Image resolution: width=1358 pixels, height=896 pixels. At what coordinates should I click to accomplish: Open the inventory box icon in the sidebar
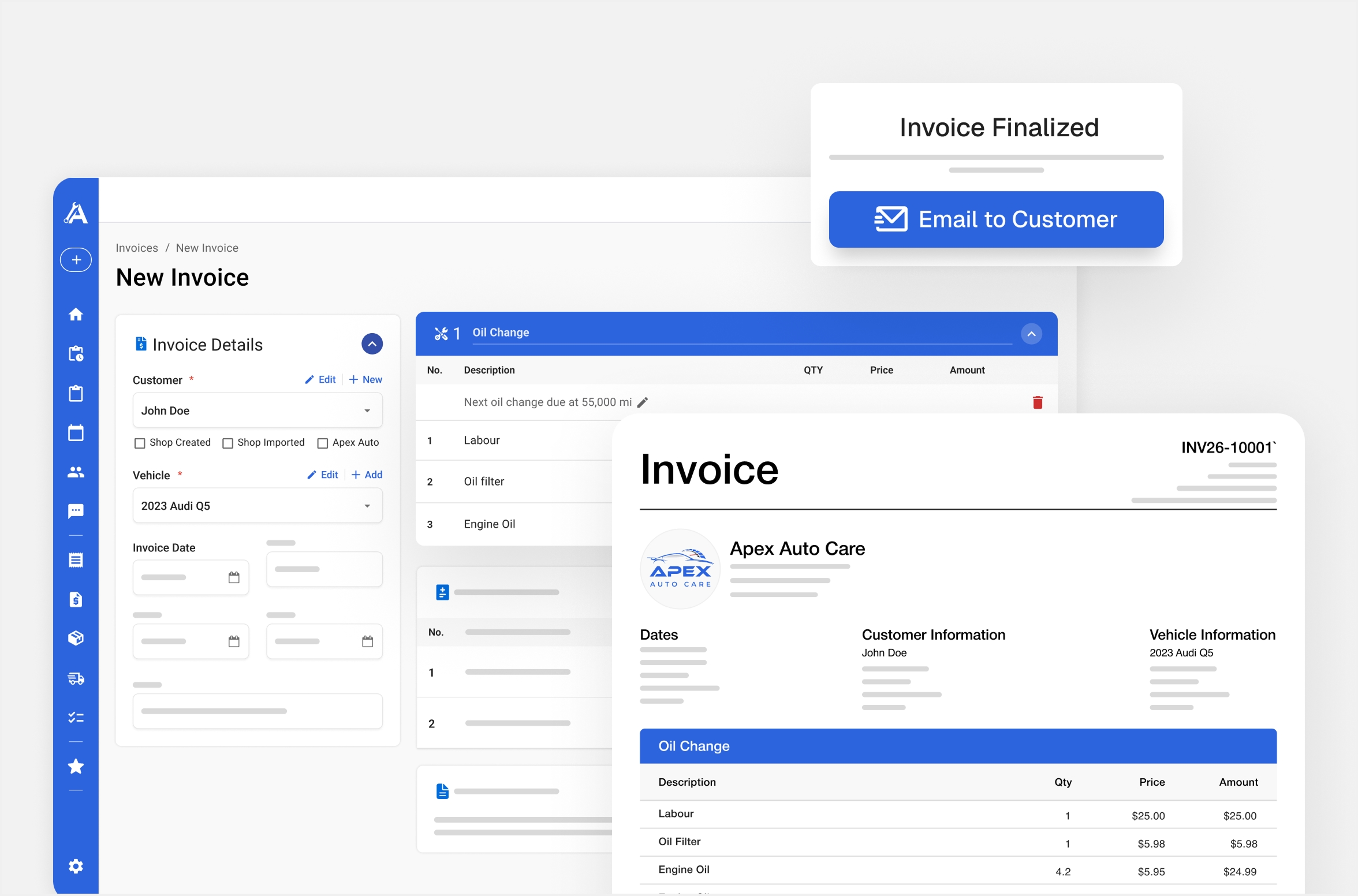[x=76, y=638]
